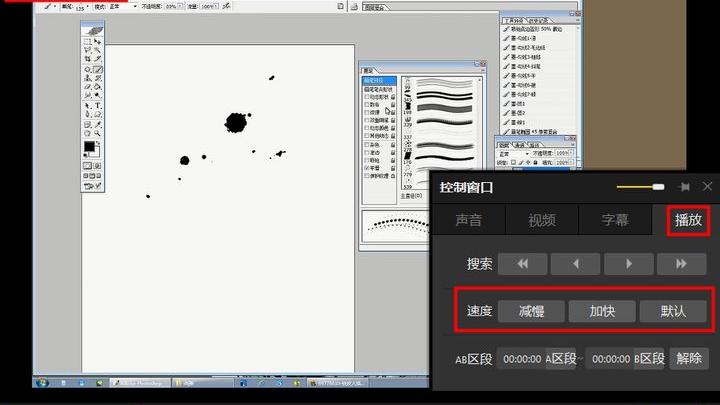Select the Notes tool in toolbox
The height and width of the screenshot is (405, 720).
pyautogui.click(x=87, y=124)
